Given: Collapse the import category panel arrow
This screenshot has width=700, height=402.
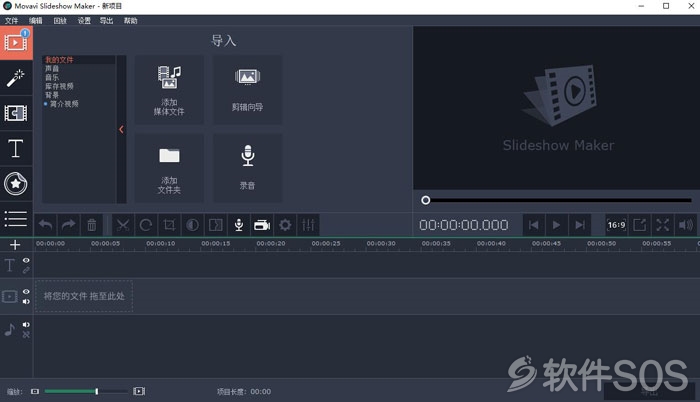Looking at the screenshot, I should 121,130.
